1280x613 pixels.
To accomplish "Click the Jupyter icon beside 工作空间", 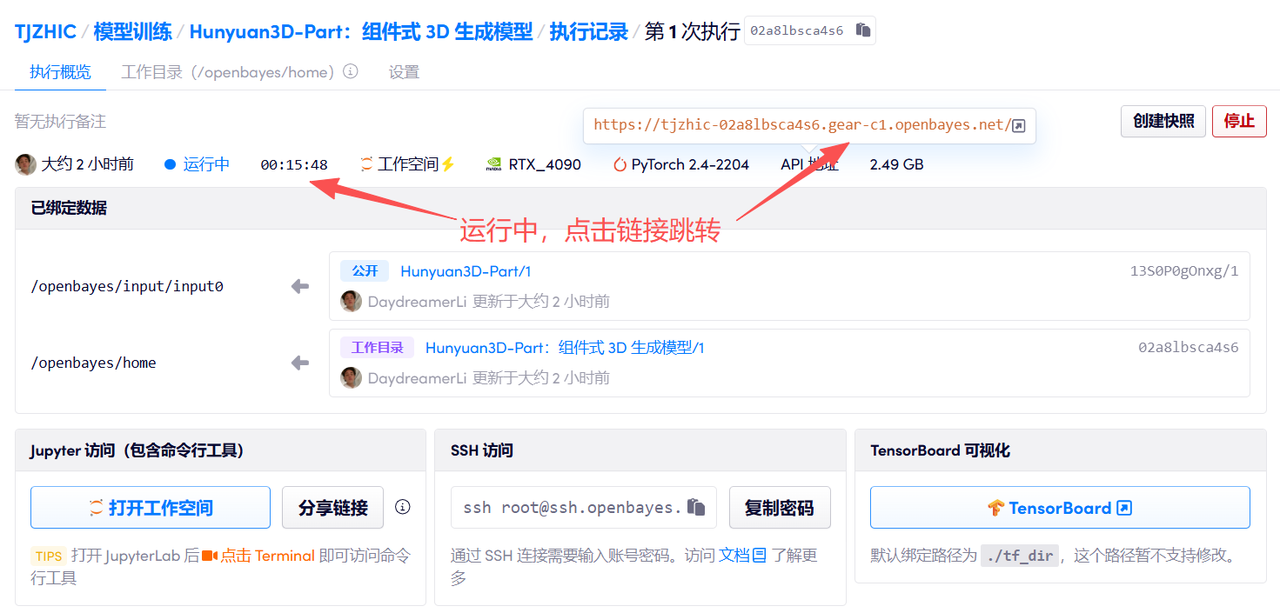I will (367, 164).
